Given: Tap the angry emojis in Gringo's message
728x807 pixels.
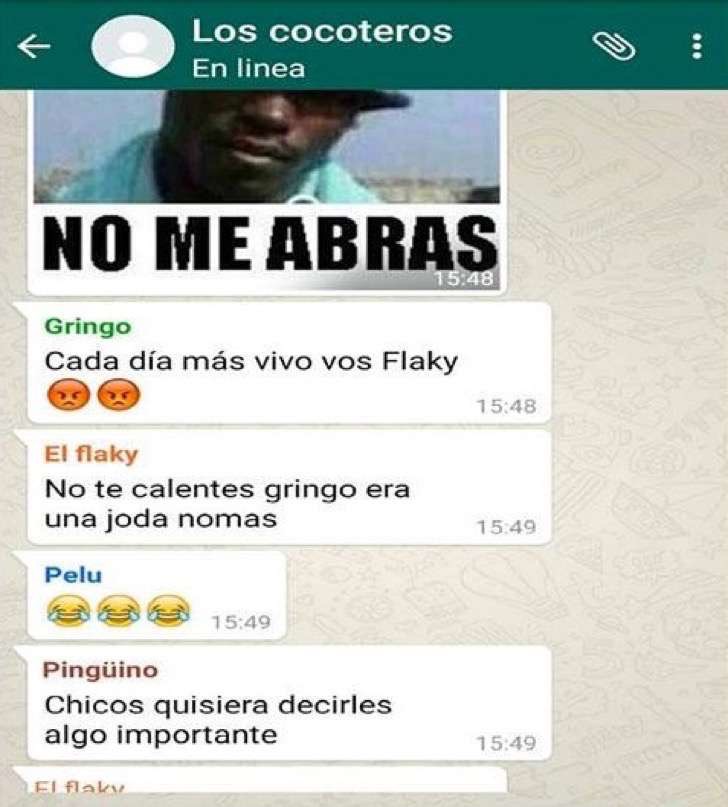Looking at the screenshot, I should (93, 395).
